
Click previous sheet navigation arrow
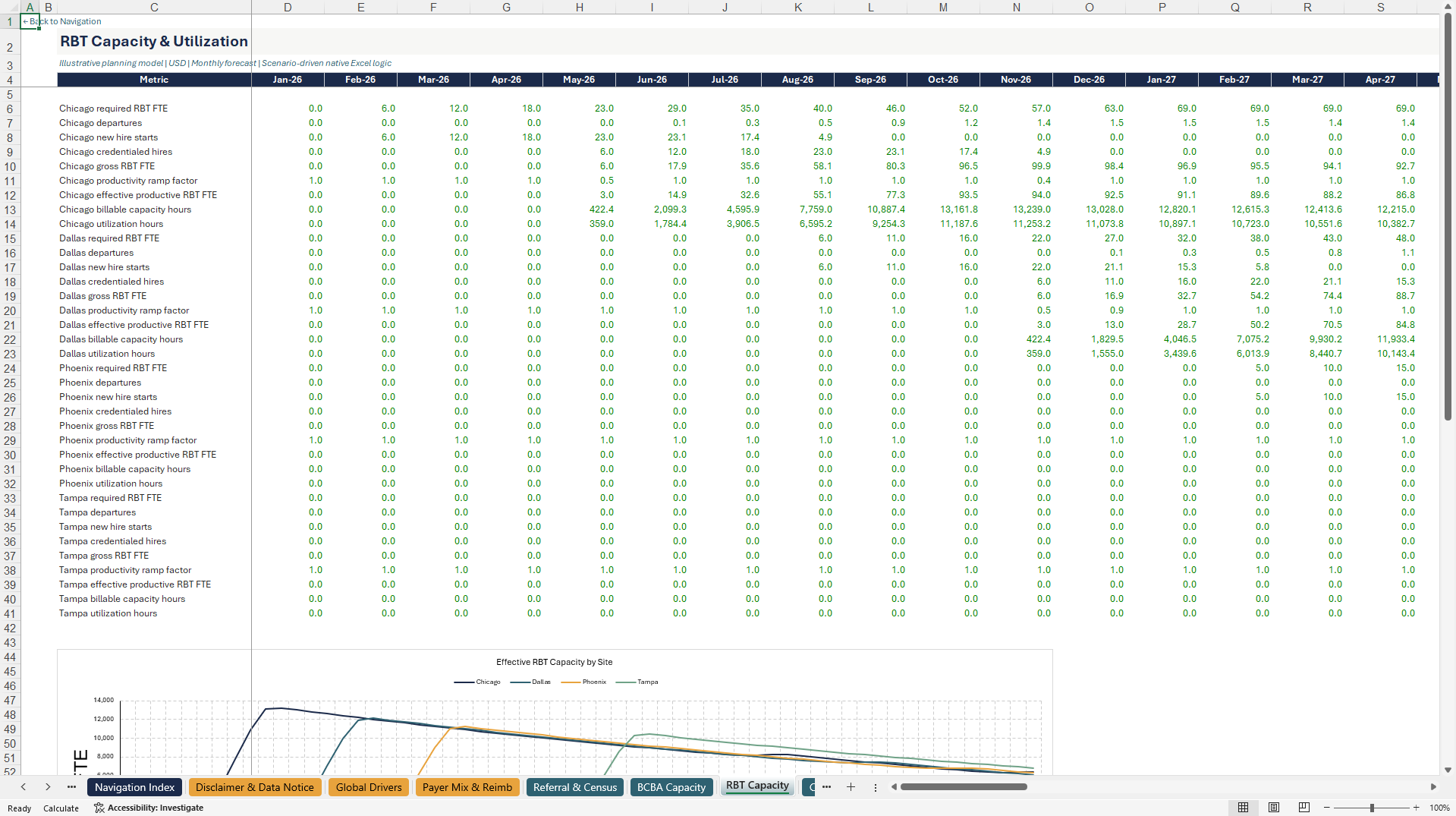pos(24,787)
